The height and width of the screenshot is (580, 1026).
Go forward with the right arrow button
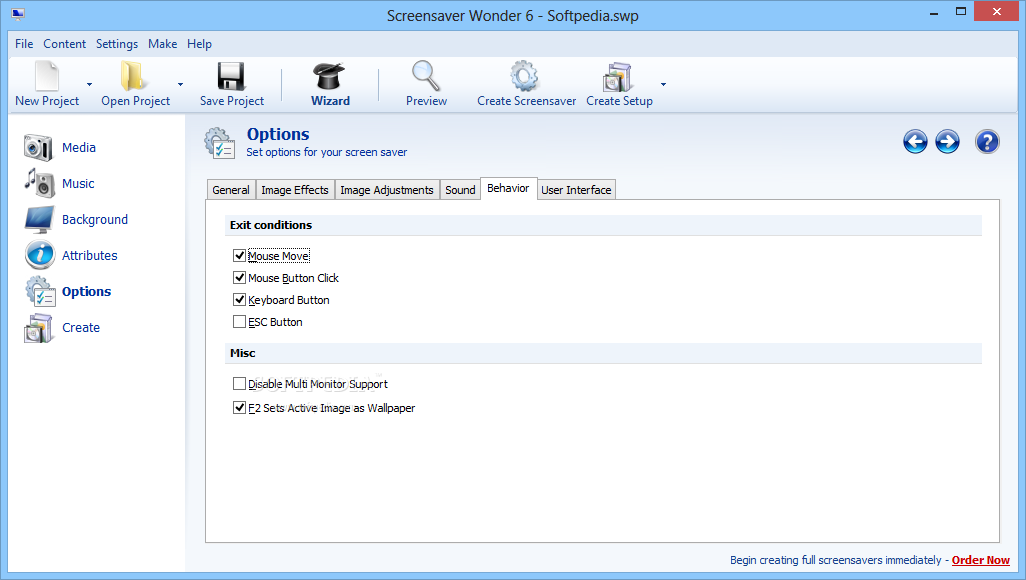tap(947, 141)
